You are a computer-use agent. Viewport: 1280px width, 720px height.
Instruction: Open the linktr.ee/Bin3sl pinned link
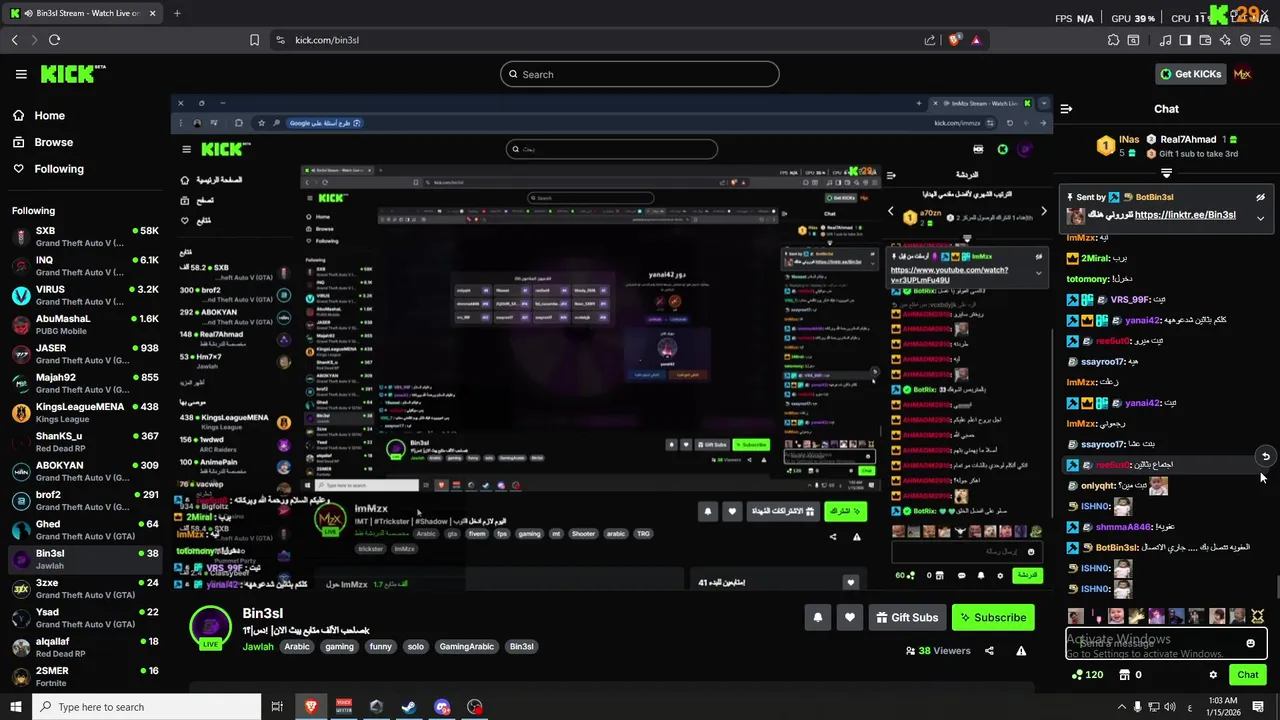point(1185,215)
